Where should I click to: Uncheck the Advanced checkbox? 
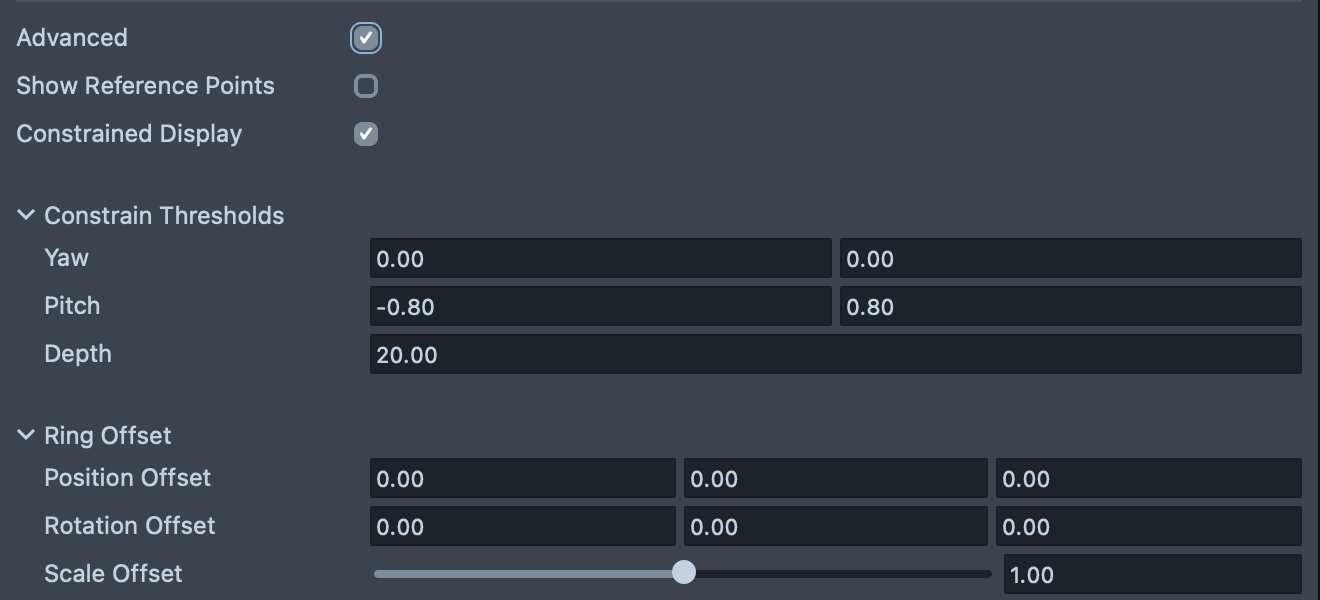pos(366,38)
